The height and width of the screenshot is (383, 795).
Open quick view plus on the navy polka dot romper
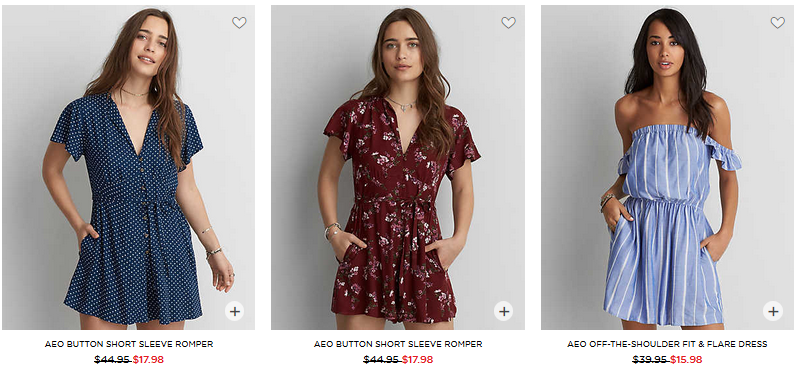pos(234,311)
